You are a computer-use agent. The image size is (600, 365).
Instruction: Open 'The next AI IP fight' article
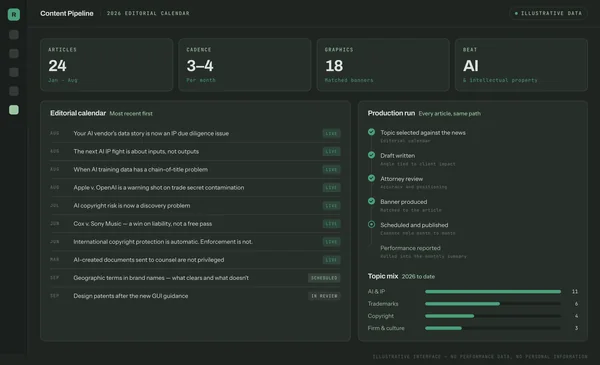pos(136,152)
